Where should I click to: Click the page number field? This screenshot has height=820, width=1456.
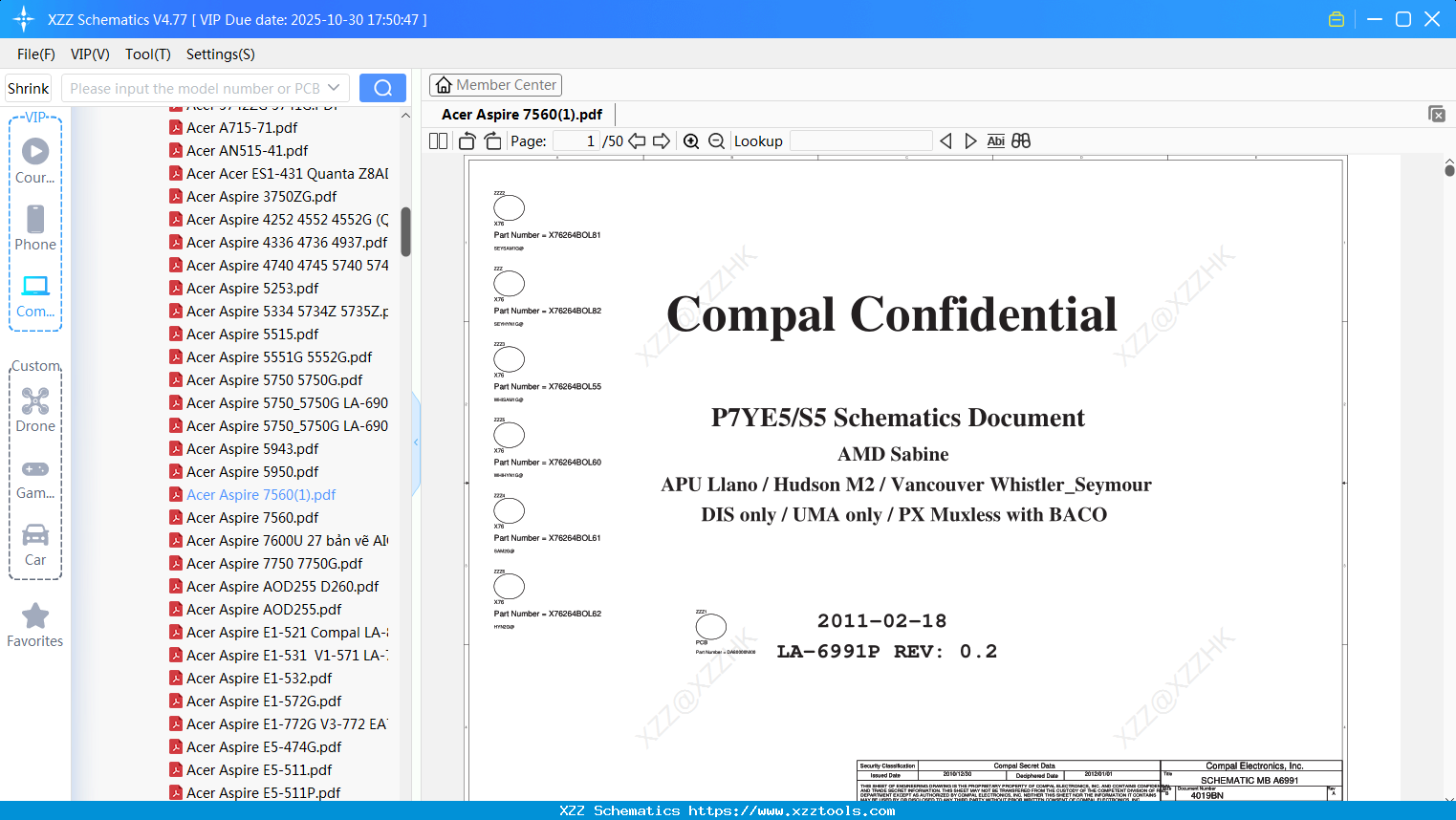tap(576, 141)
